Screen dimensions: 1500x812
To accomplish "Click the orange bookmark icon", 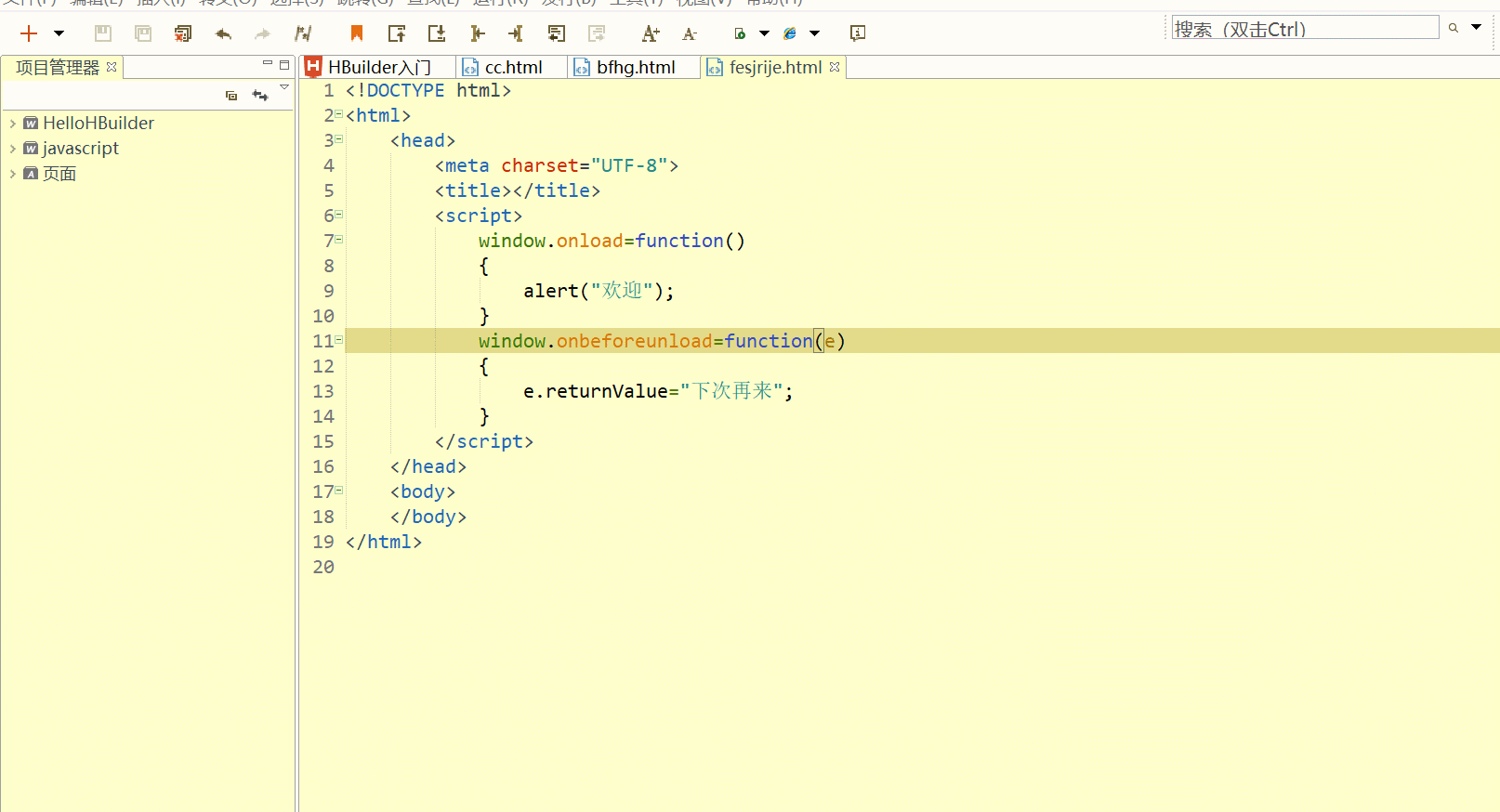I will [356, 33].
